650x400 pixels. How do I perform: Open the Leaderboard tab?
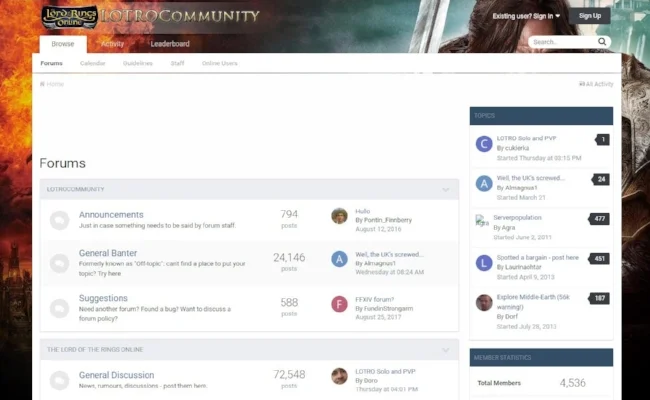(x=170, y=44)
